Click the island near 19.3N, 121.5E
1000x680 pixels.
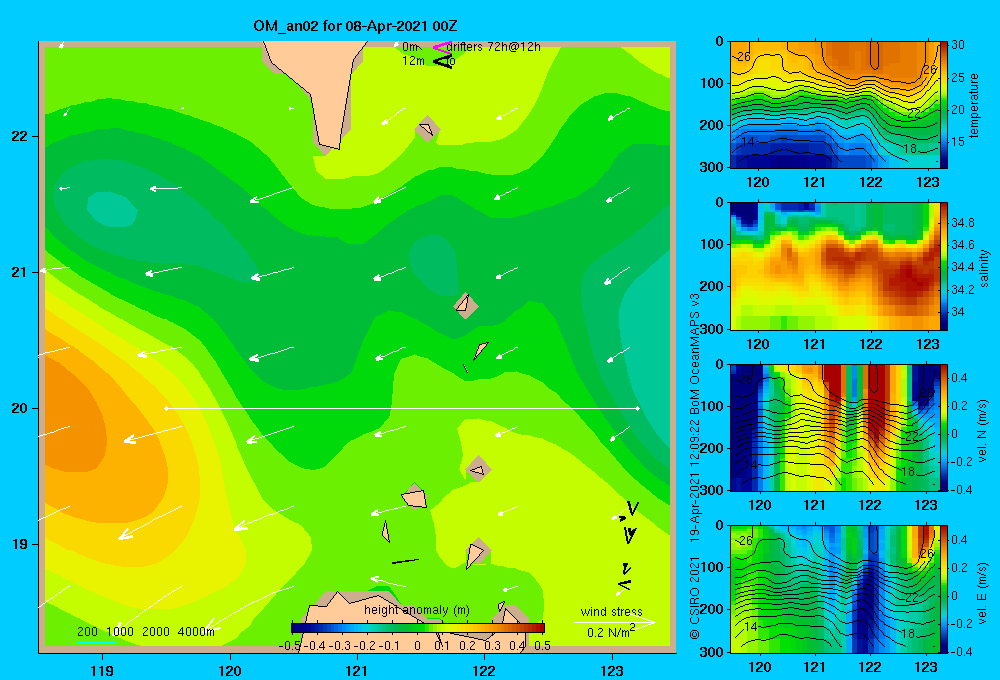coord(415,498)
